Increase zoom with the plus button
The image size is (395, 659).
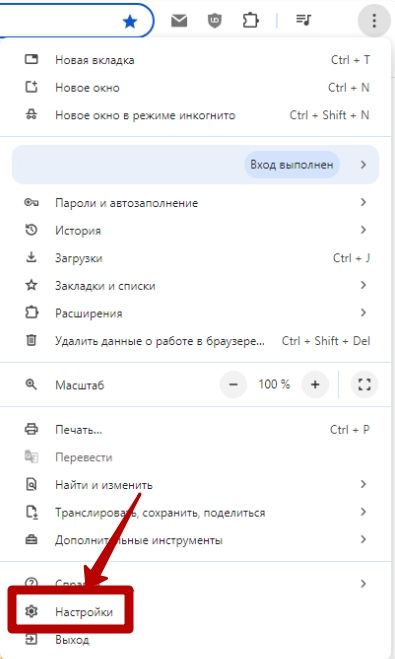coord(315,384)
